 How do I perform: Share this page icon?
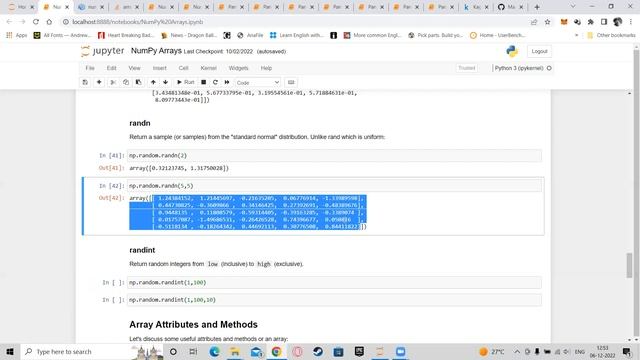[534, 22]
